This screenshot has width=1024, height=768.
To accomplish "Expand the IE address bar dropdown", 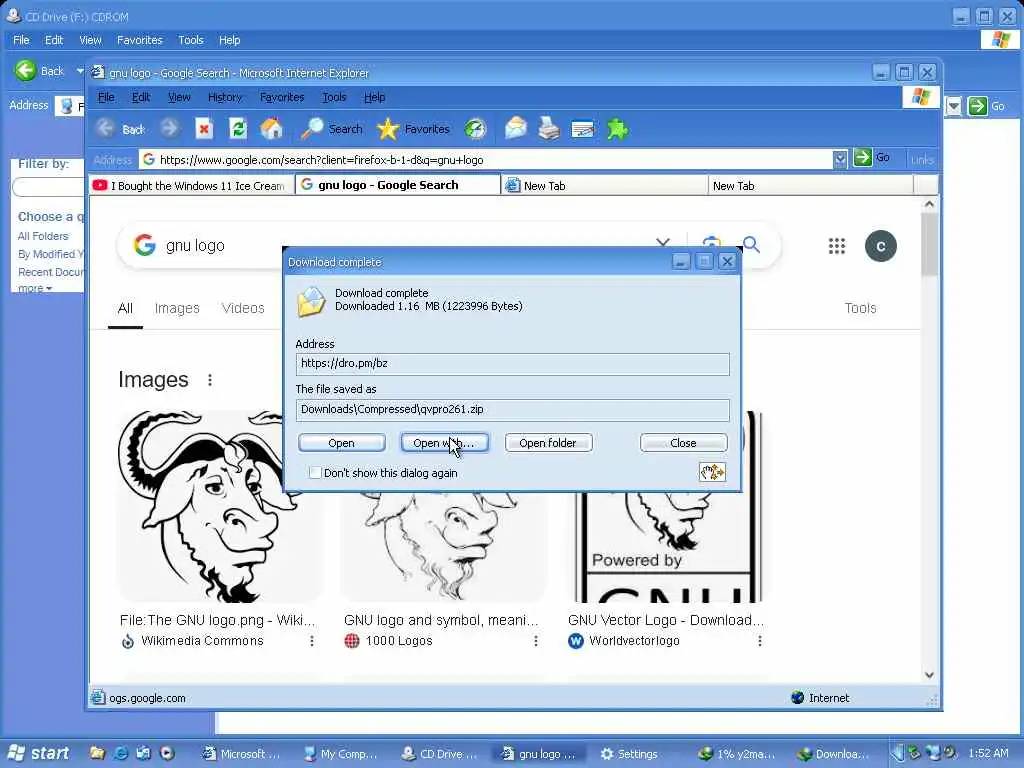I will [840, 159].
